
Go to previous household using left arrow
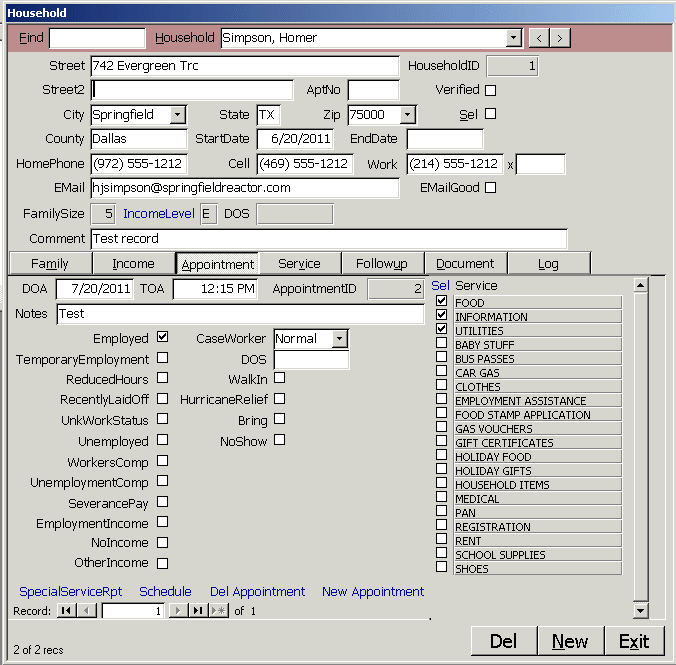pyautogui.click(x=539, y=38)
